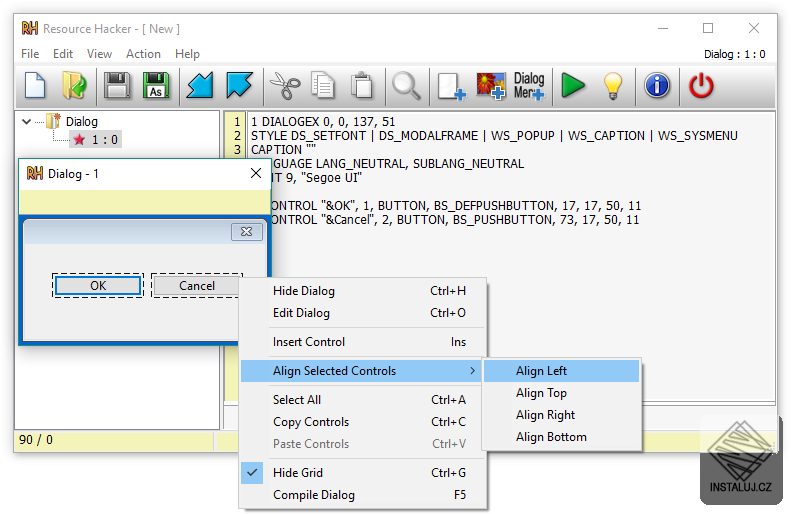
Task: Select Align Right in submenu
Action: (561, 415)
